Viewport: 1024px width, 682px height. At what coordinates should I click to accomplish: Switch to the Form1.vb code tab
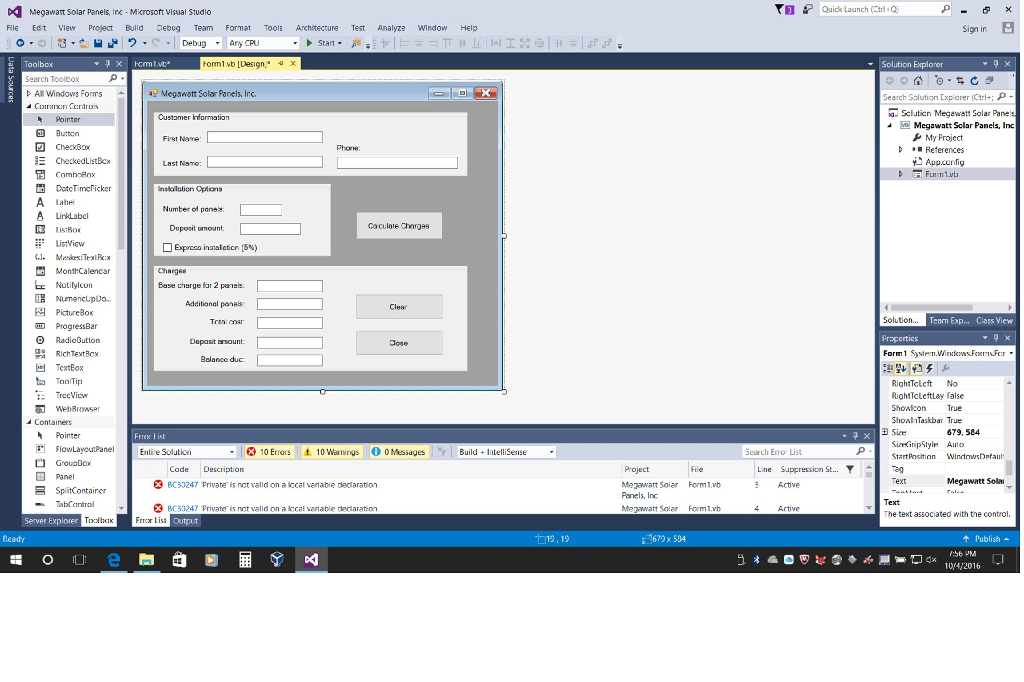point(152,64)
